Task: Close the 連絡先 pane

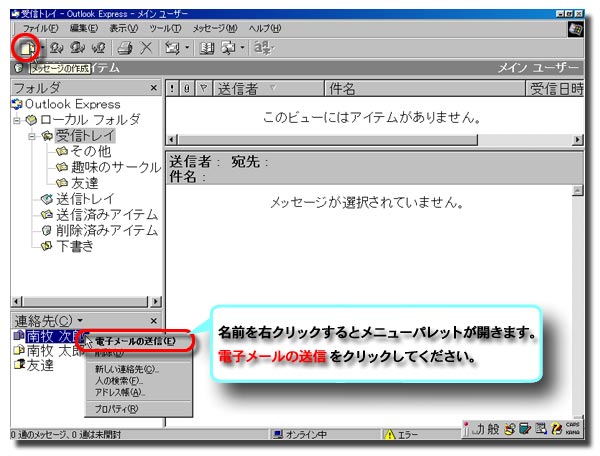Action: 153,321
